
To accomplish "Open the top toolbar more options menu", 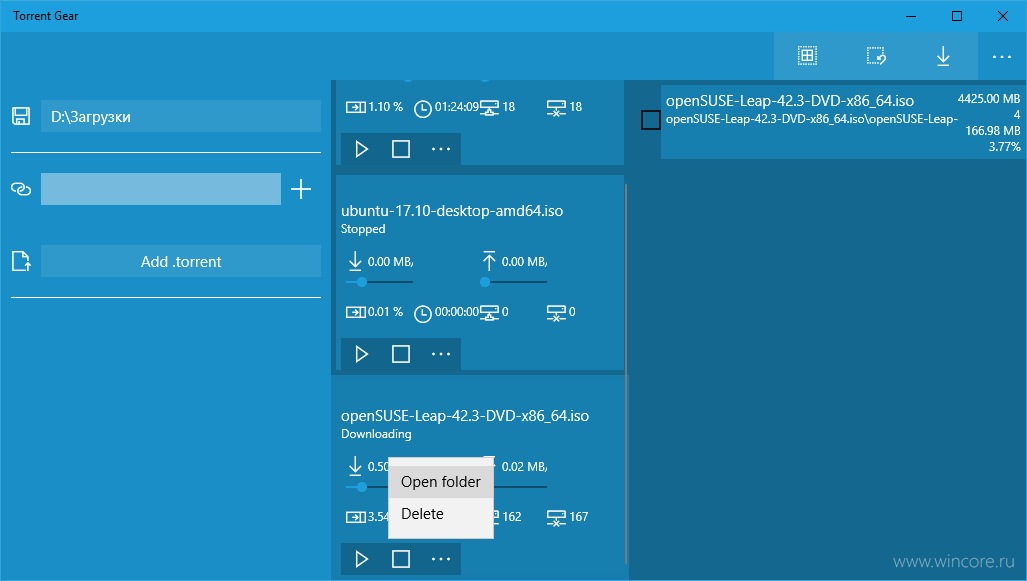I will 1002,57.
